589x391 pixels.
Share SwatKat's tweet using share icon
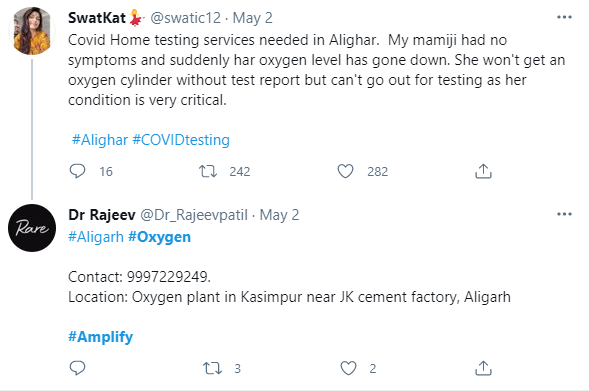tap(483, 171)
